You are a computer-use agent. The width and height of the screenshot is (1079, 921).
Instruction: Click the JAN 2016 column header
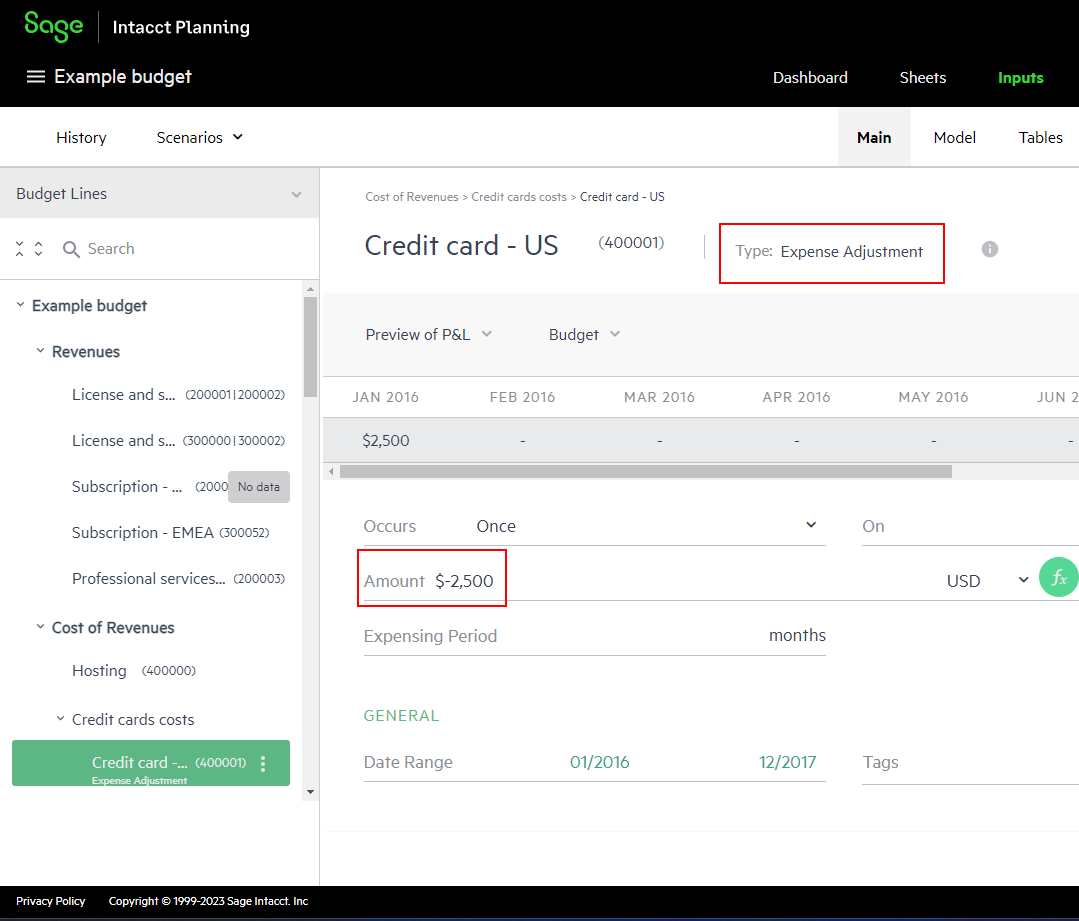(x=385, y=397)
